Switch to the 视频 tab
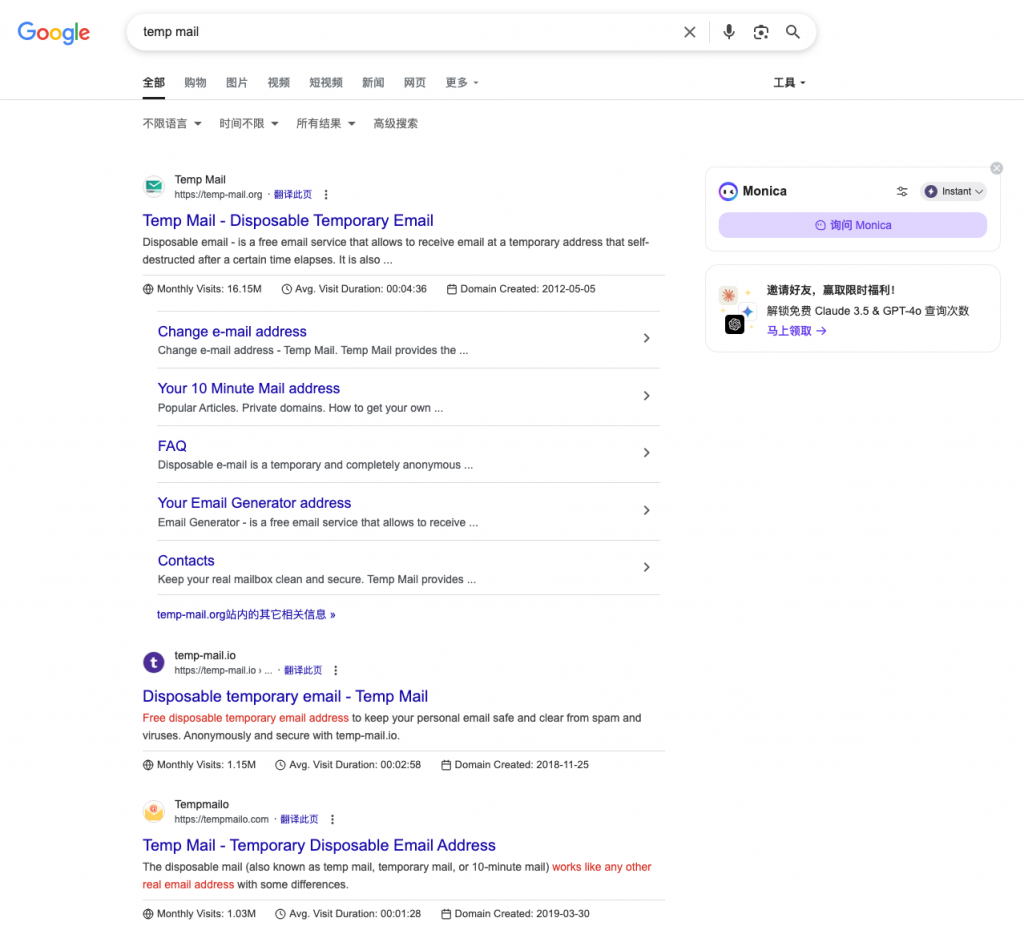This screenshot has width=1024, height=938. pyautogui.click(x=278, y=83)
